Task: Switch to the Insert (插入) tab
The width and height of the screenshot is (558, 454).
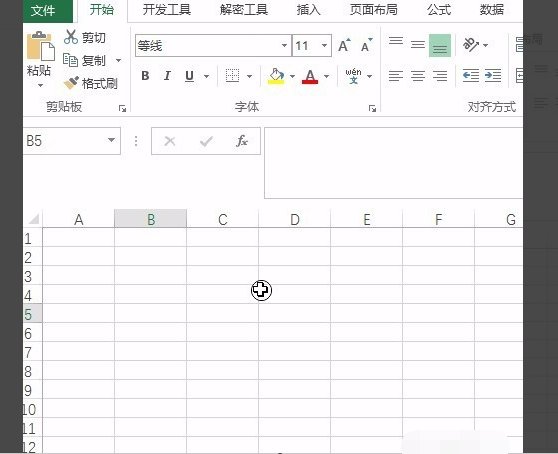Action: (309, 10)
